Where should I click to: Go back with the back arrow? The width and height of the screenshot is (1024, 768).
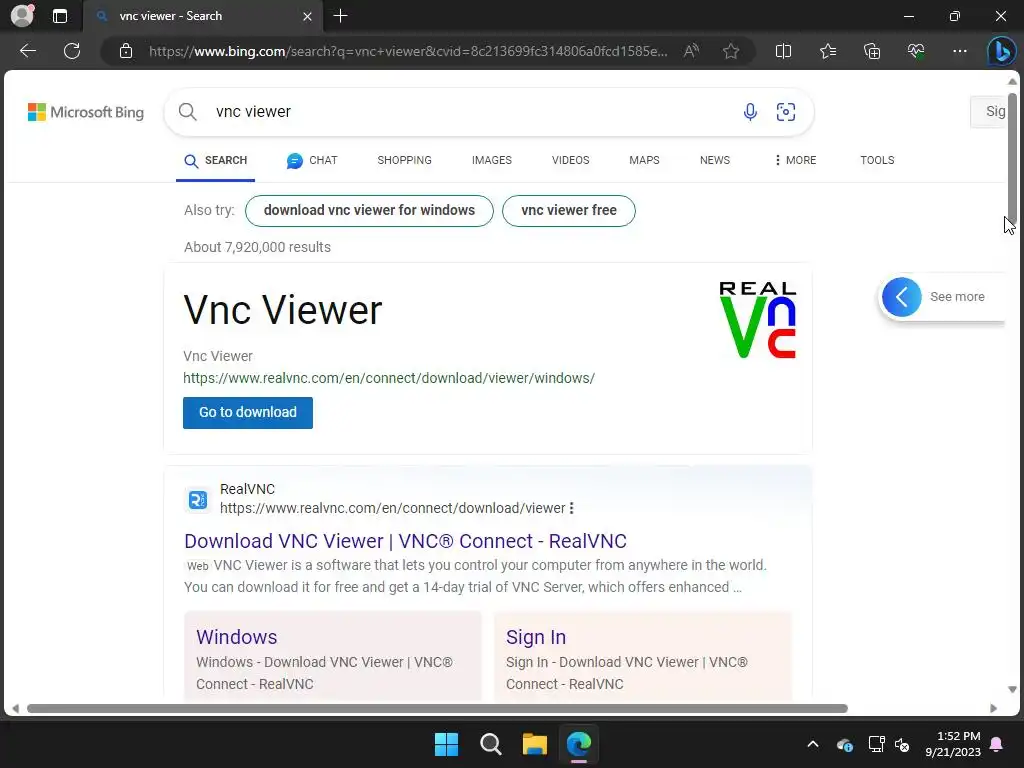28,51
